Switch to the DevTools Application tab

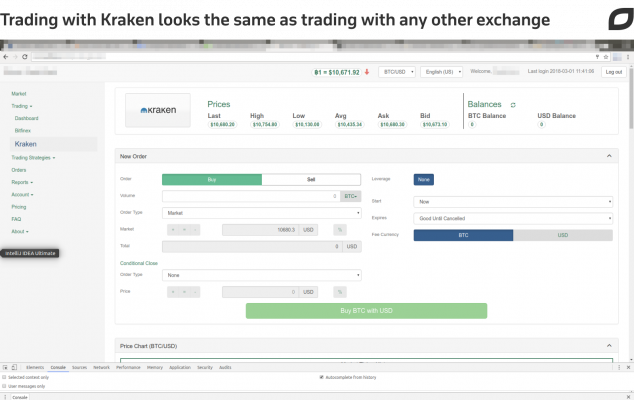pyautogui.click(x=180, y=367)
